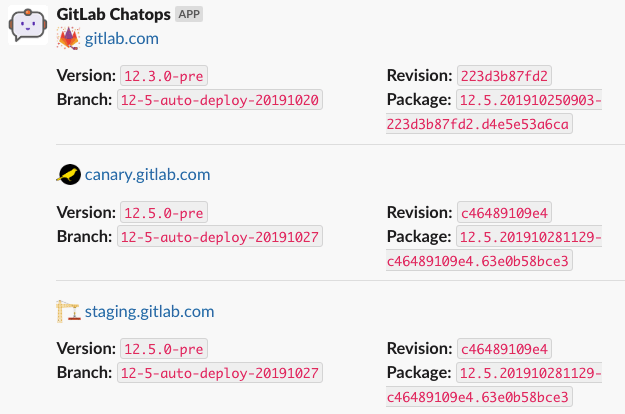Click canary package code 12.5.201910281129
Screen dimensions: 625x414
(x=529, y=237)
